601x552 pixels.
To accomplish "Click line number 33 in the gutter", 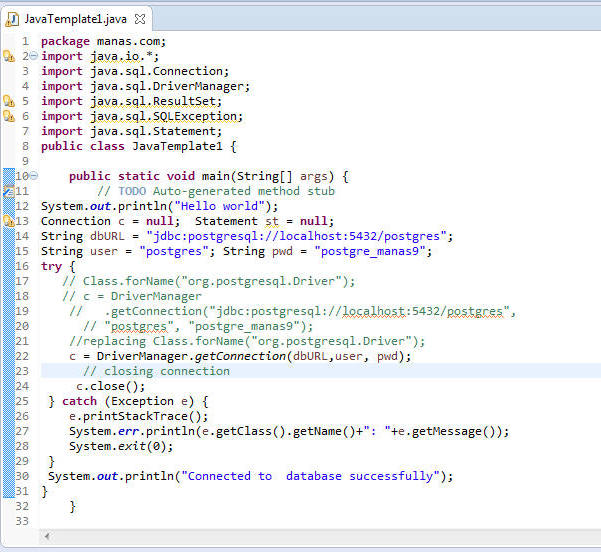I will 22,521.
